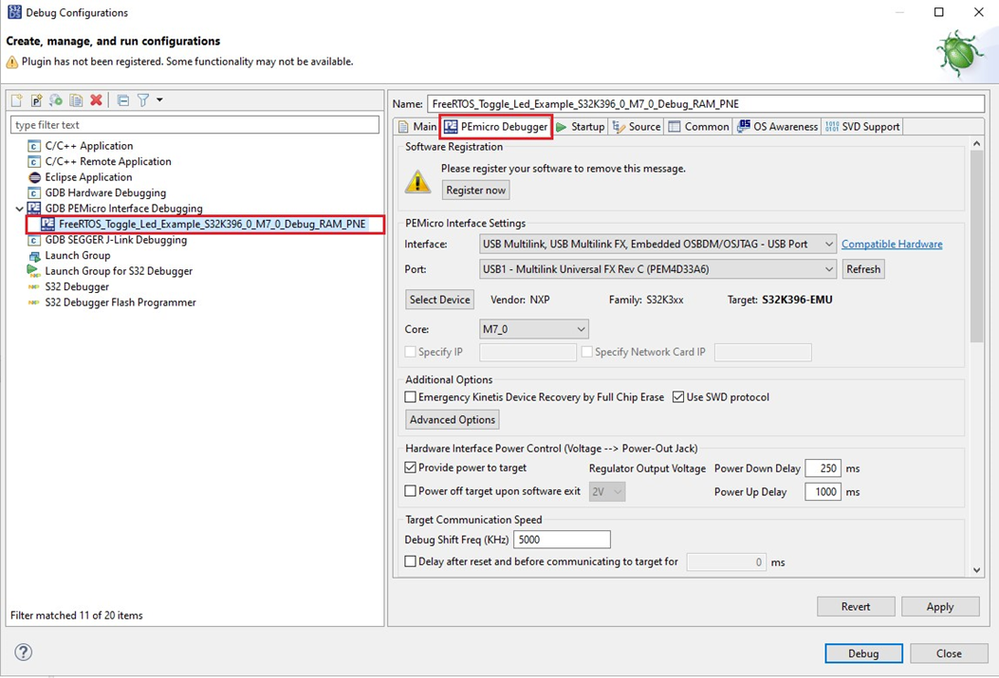Open the Interface dropdown
Image resolution: width=999 pixels, height=678 pixels.
658,244
